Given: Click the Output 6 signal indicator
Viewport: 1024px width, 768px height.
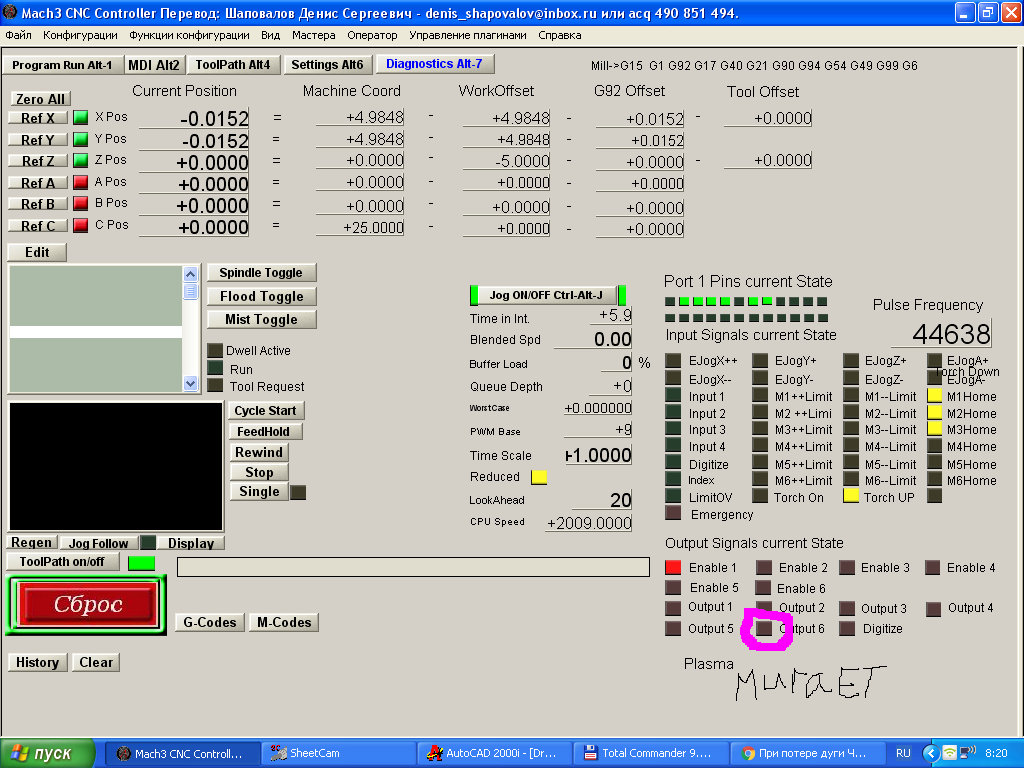Looking at the screenshot, I should click(765, 628).
